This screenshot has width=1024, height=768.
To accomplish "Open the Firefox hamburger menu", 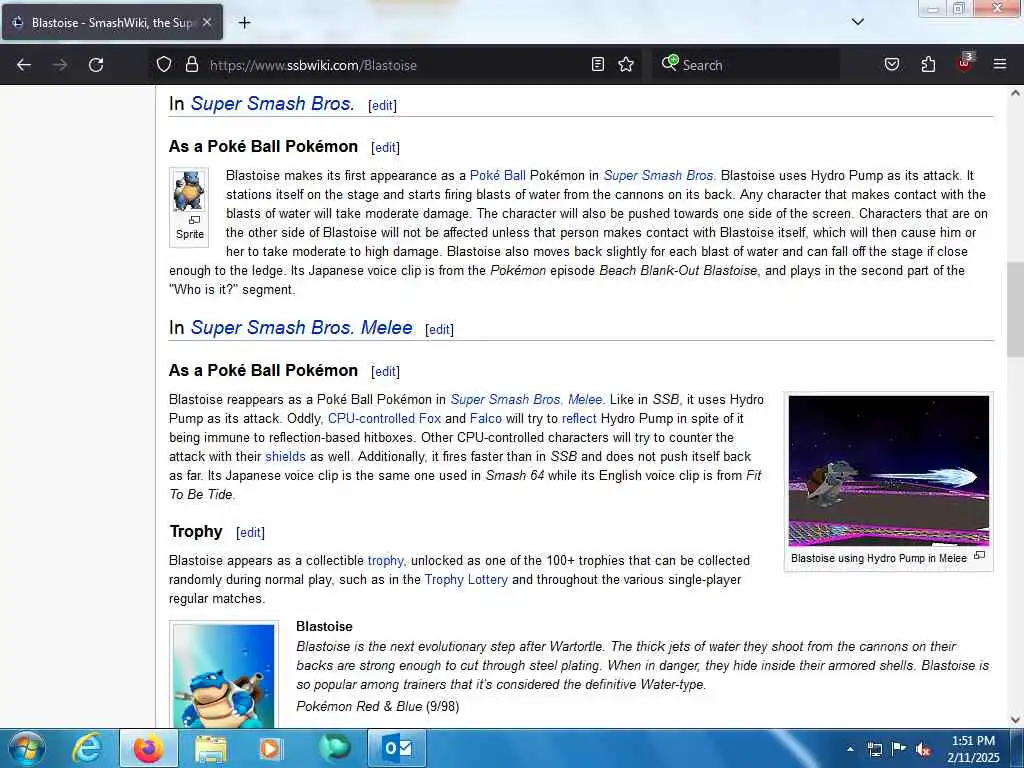I will tap(1000, 64).
